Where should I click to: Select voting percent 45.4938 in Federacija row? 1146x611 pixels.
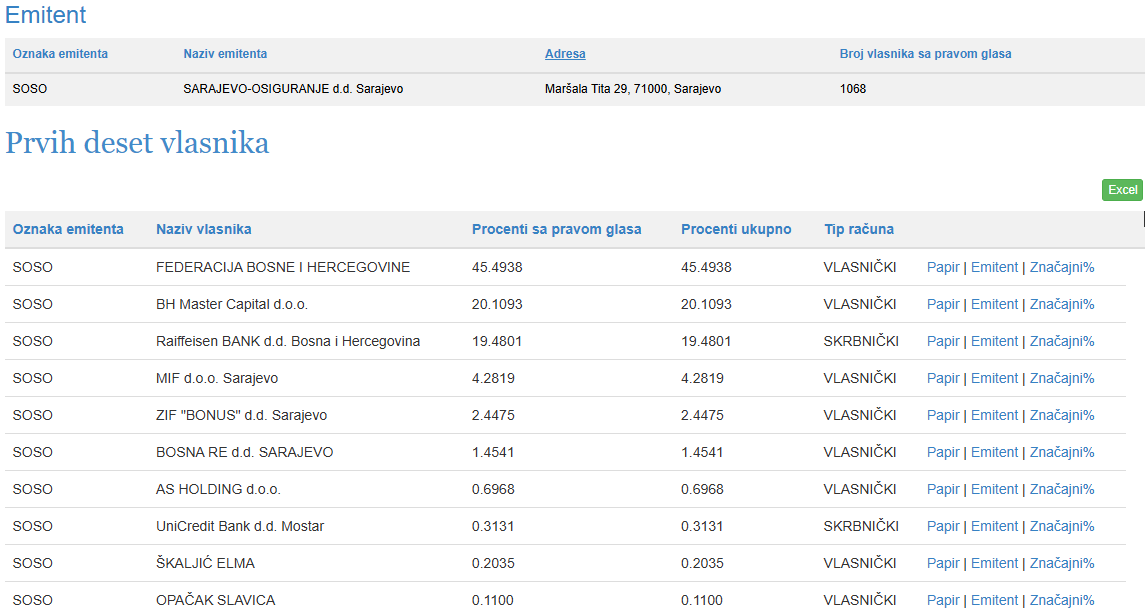pyautogui.click(x=497, y=267)
